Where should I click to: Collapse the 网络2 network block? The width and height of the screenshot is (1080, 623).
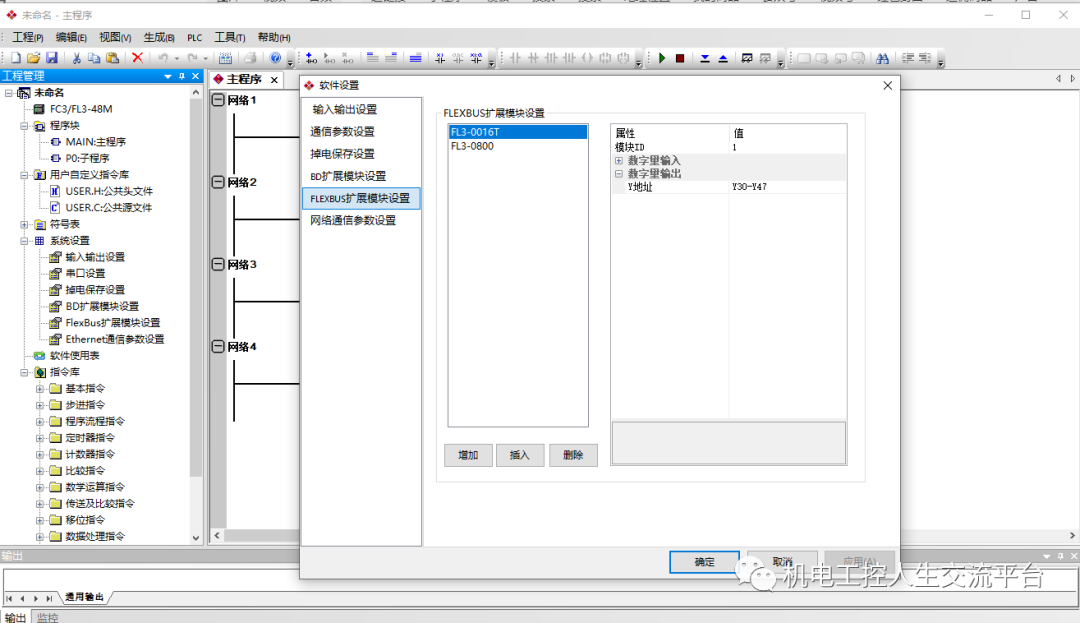[x=218, y=182]
